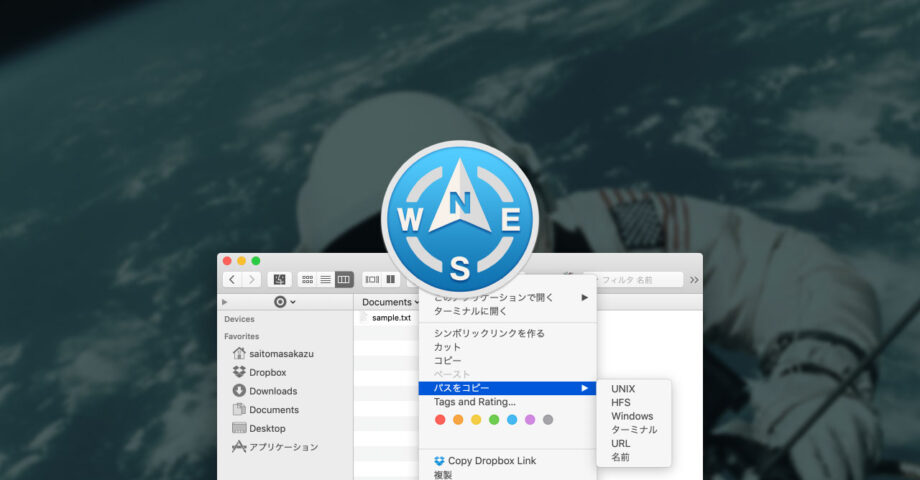The width and height of the screenshot is (920, 480).
Task: Expand the Documents path dropdown
Action: coord(390,302)
